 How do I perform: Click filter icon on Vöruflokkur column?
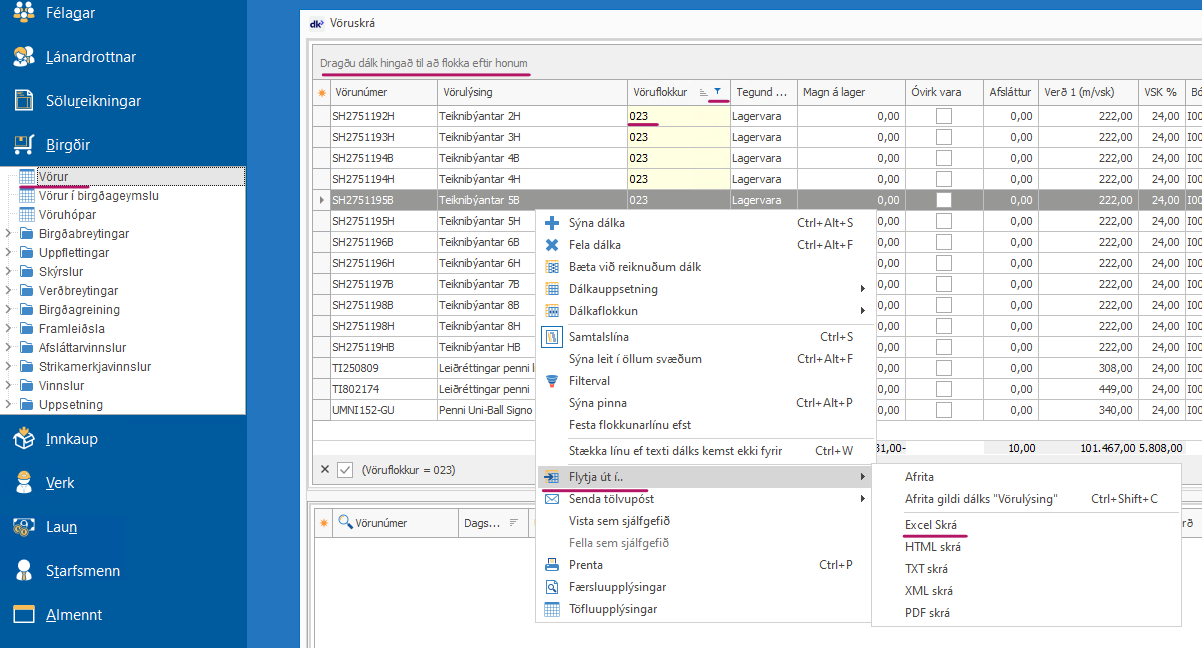click(x=717, y=92)
